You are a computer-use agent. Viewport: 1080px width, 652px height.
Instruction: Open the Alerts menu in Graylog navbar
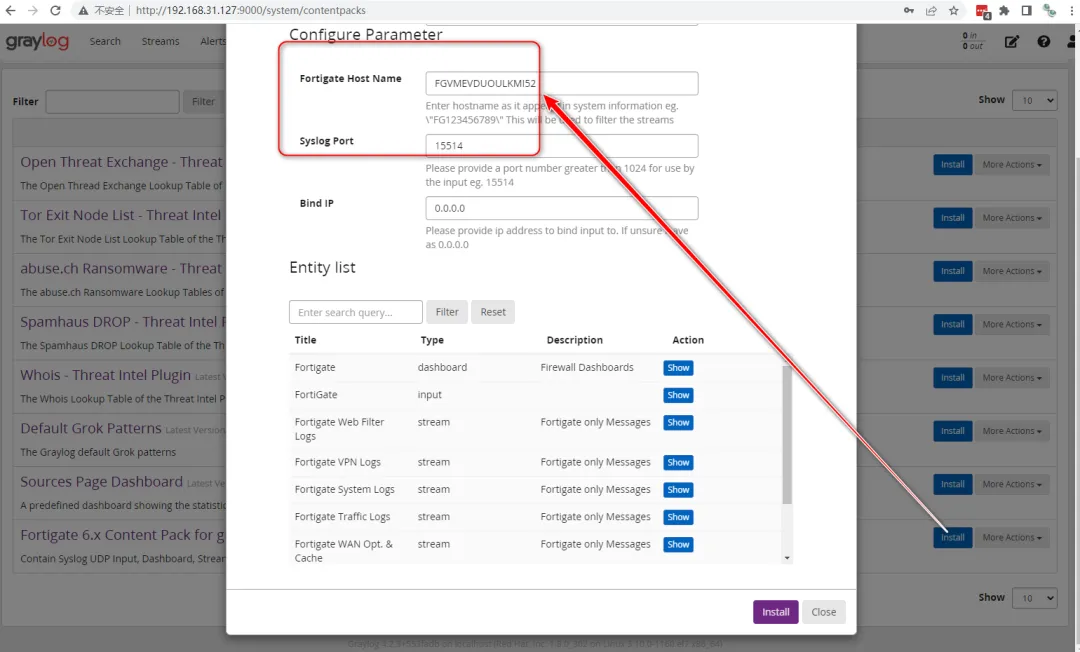[x=213, y=41]
